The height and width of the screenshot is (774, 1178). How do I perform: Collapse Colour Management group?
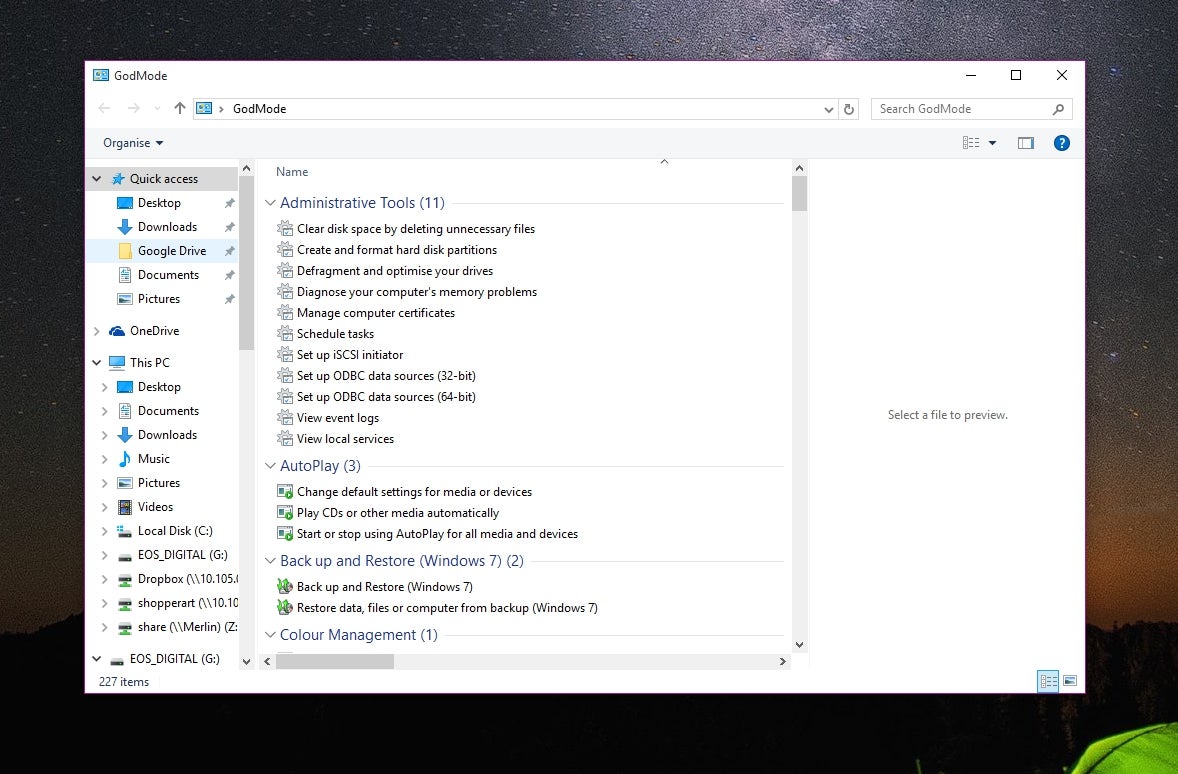pos(270,635)
